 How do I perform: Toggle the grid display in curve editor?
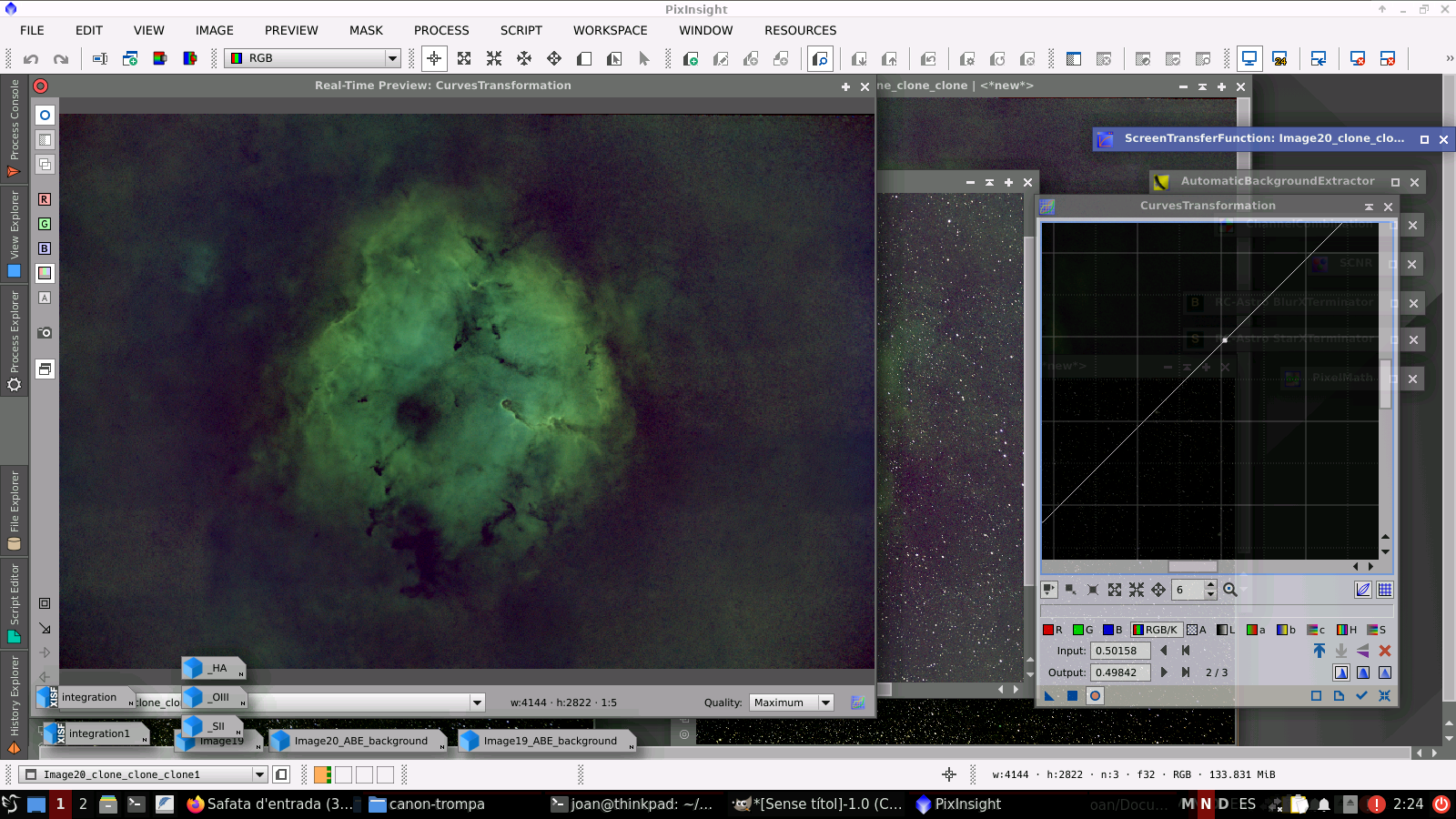point(1384,590)
